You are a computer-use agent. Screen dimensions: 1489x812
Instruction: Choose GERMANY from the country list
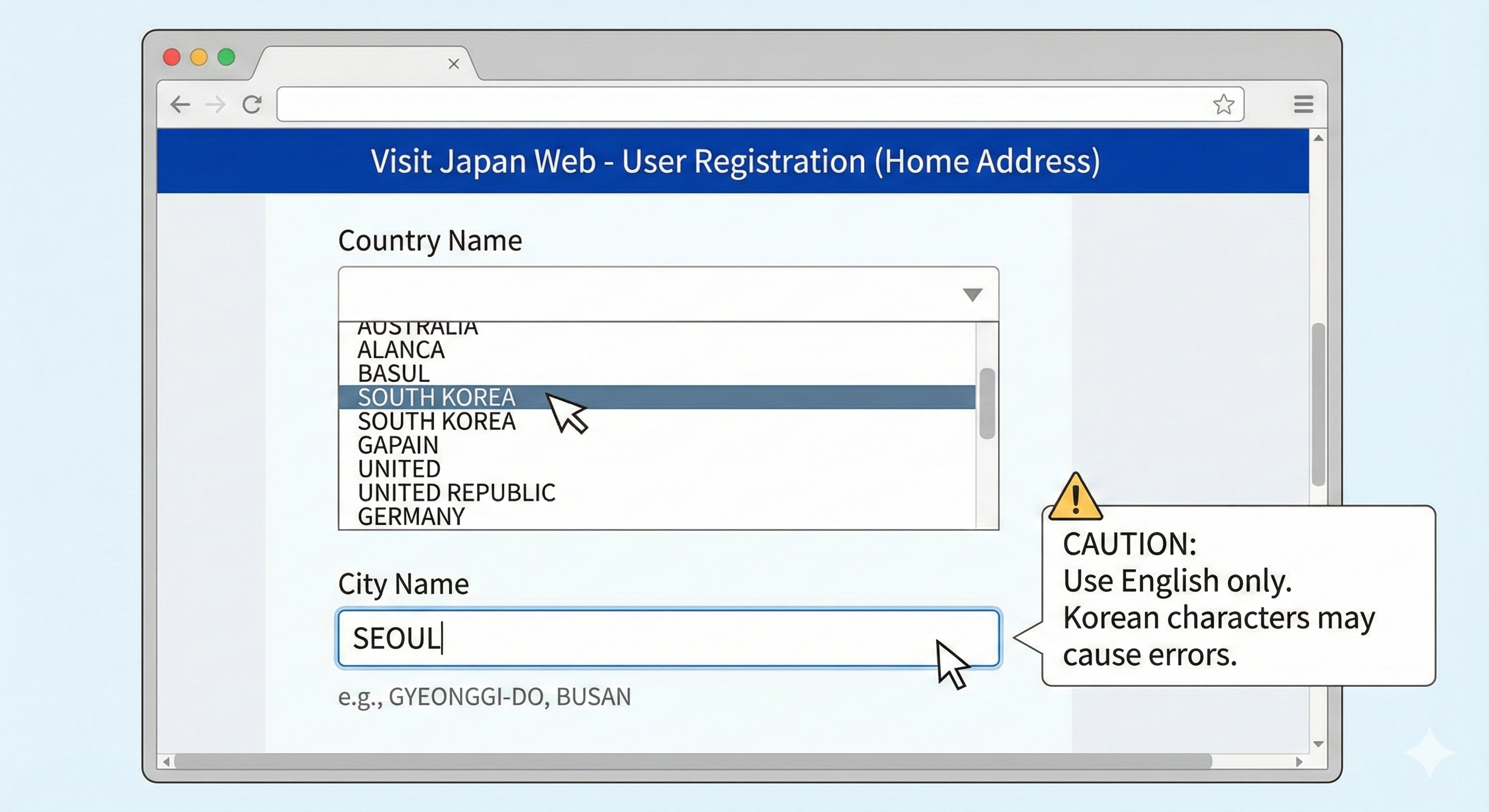tap(411, 516)
